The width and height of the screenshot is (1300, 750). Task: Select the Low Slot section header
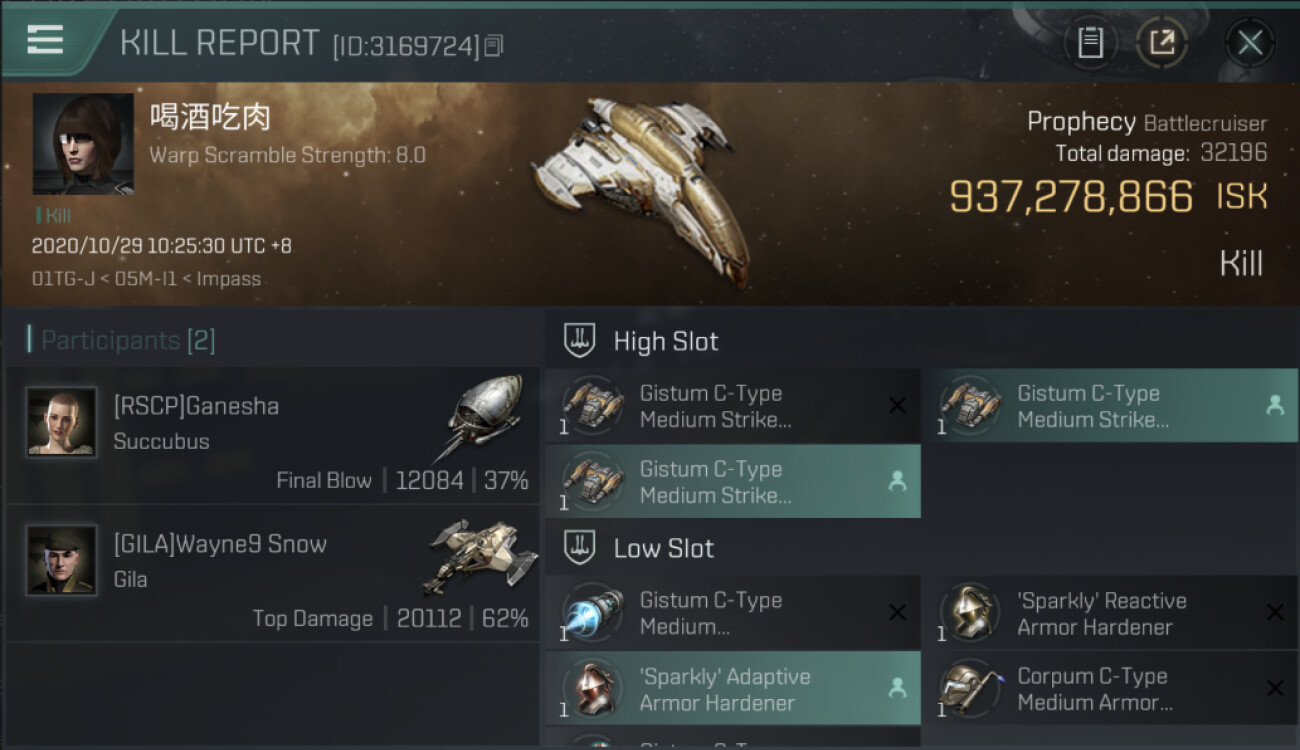click(x=663, y=548)
